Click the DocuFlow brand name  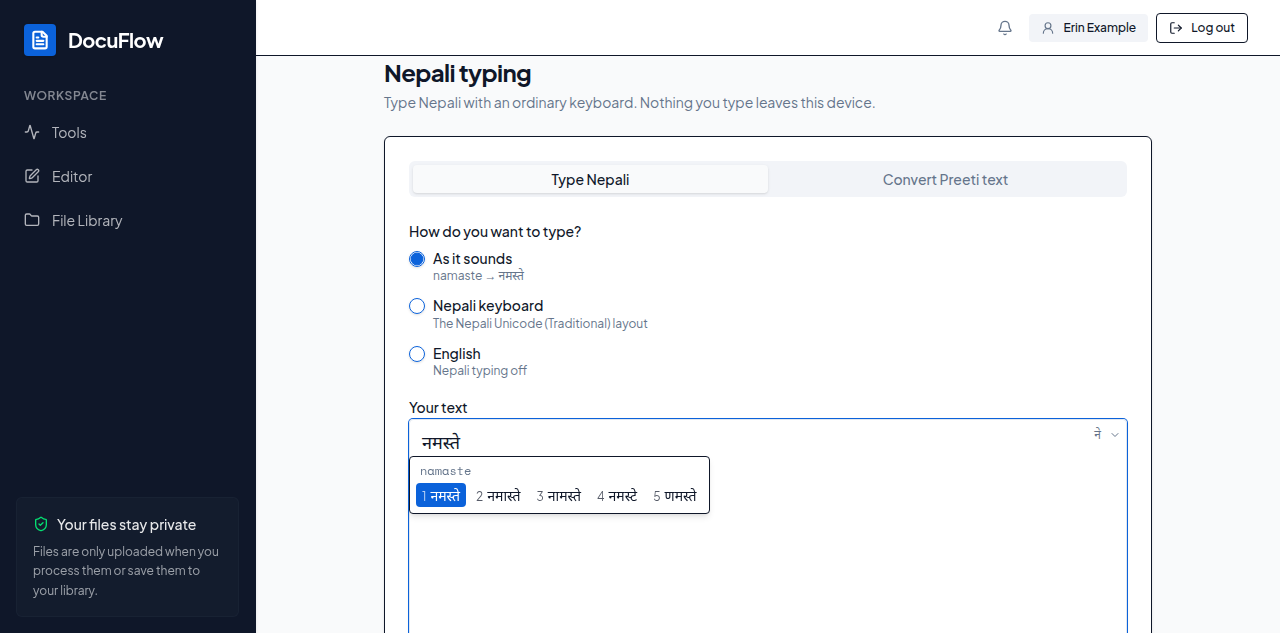pos(115,40)
